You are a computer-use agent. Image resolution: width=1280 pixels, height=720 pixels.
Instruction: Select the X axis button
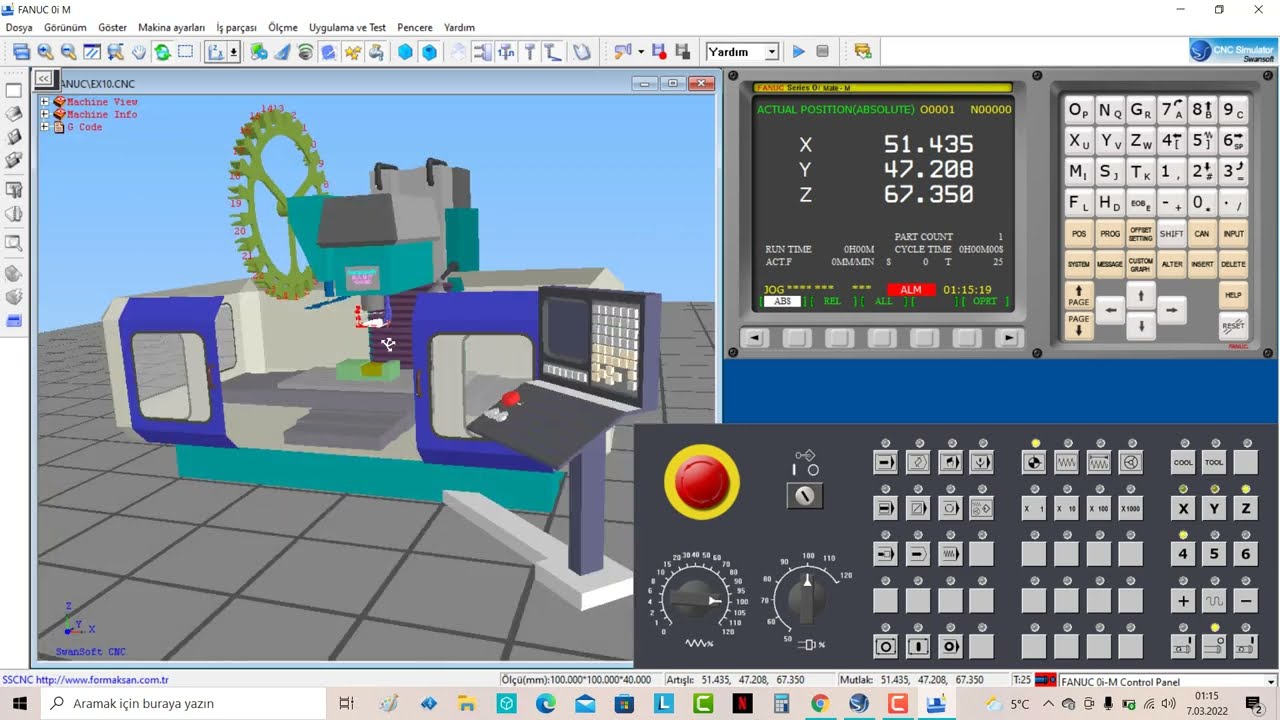1183,509
